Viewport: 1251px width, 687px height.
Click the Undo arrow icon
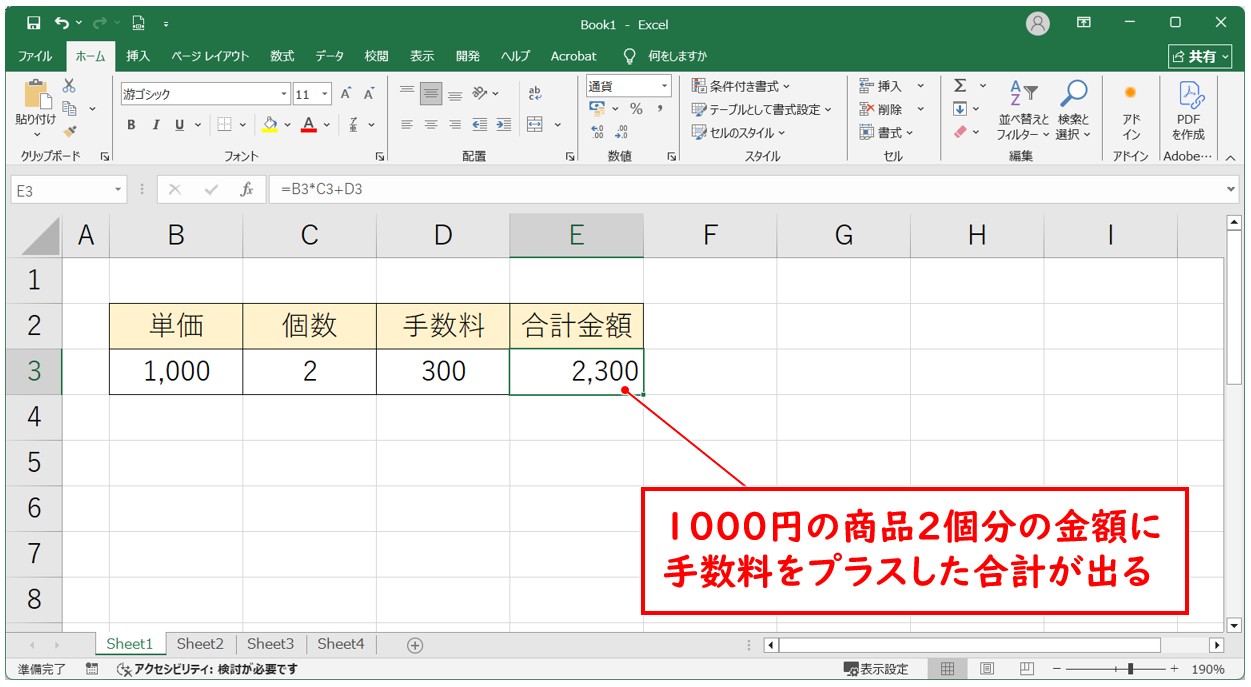(x=63, y=23)
